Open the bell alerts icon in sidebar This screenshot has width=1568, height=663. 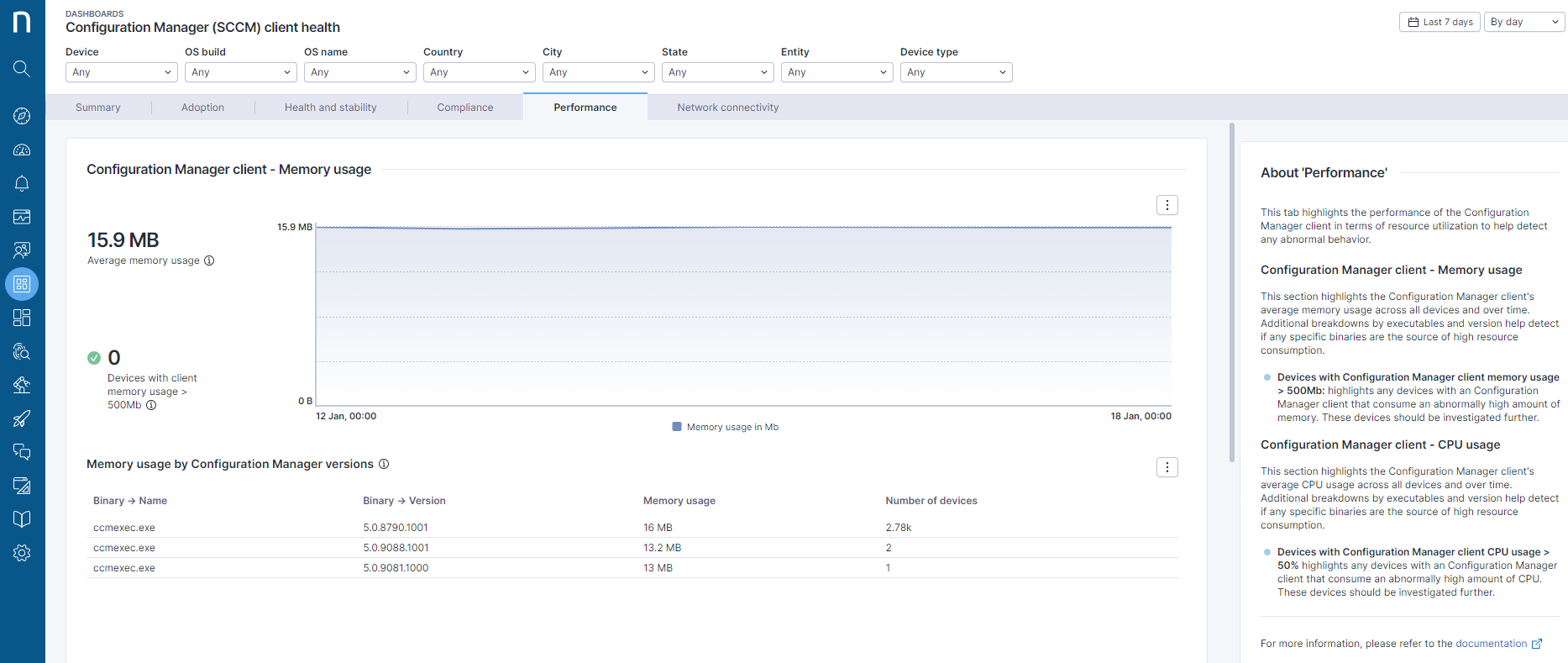point(22,183)
